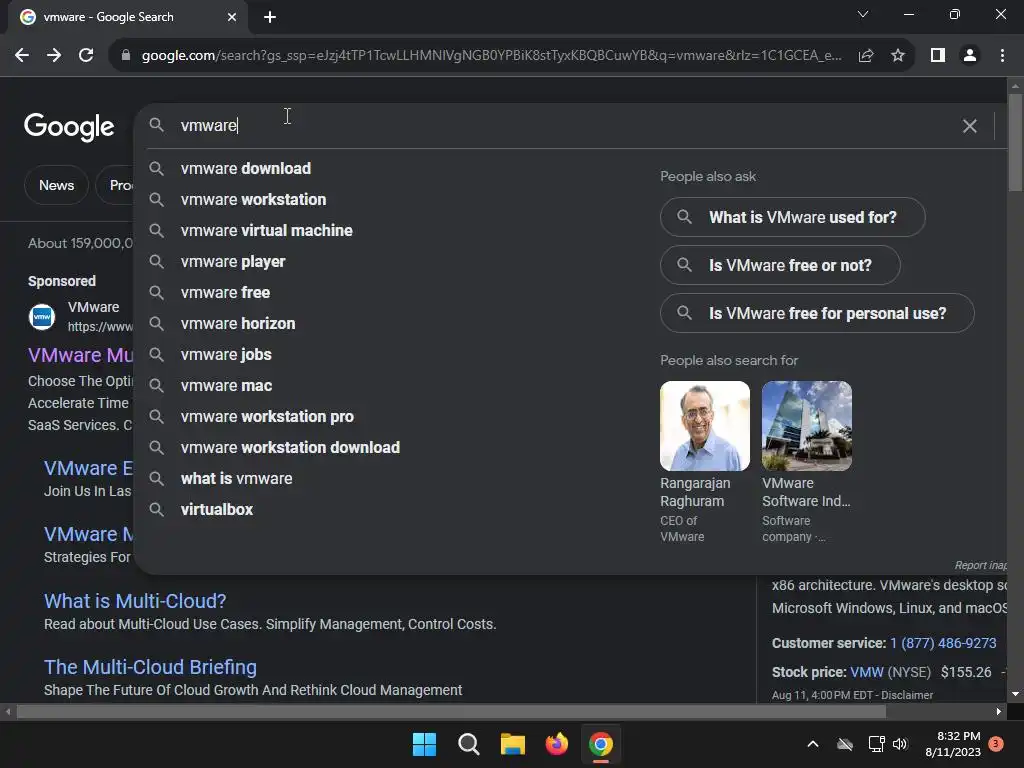1024x768 pixels.
Task: Open the Chrome side panel icon
Action: point(938,56)
